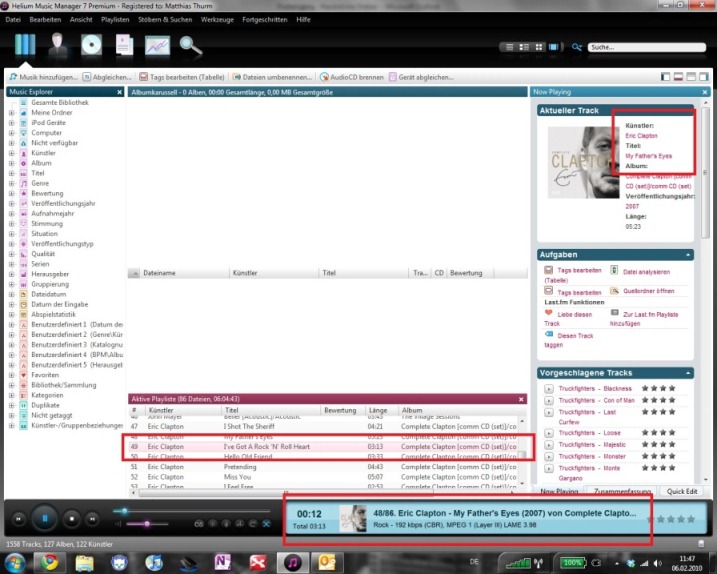Image resolution: width=717 pixels, height=574 pixels.
Task: Click Musik hinzufügen toolbar button
Action: tap(44, 77)
